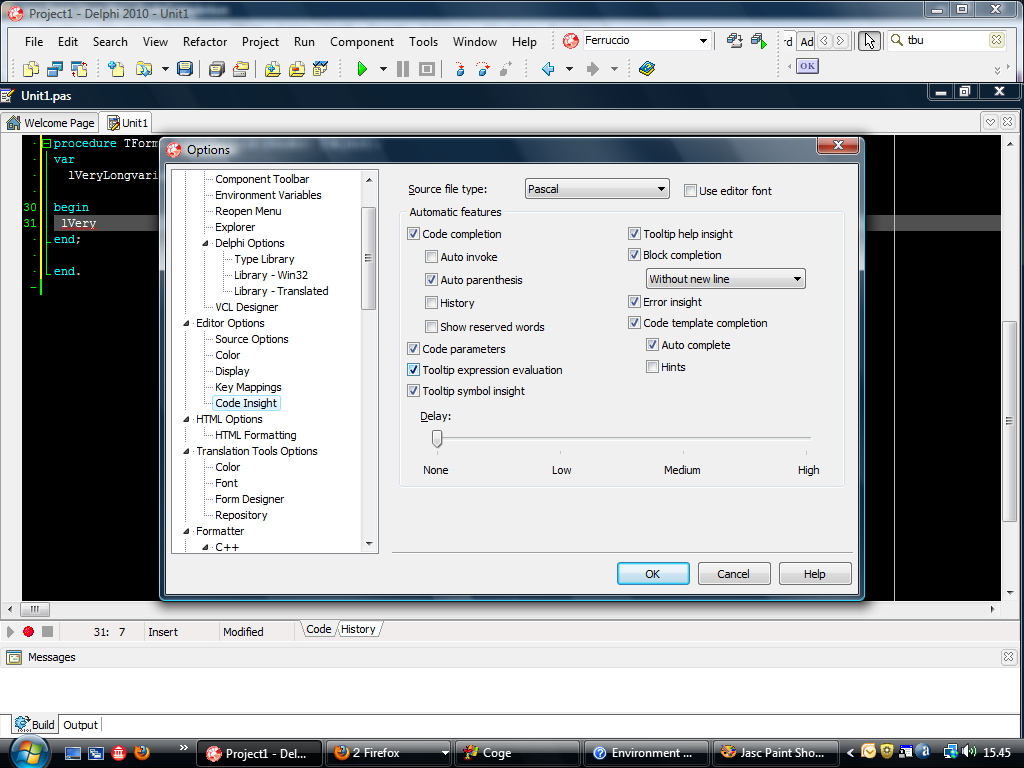Click the Save (floppy disk) toolbar icon

[185, 69]
